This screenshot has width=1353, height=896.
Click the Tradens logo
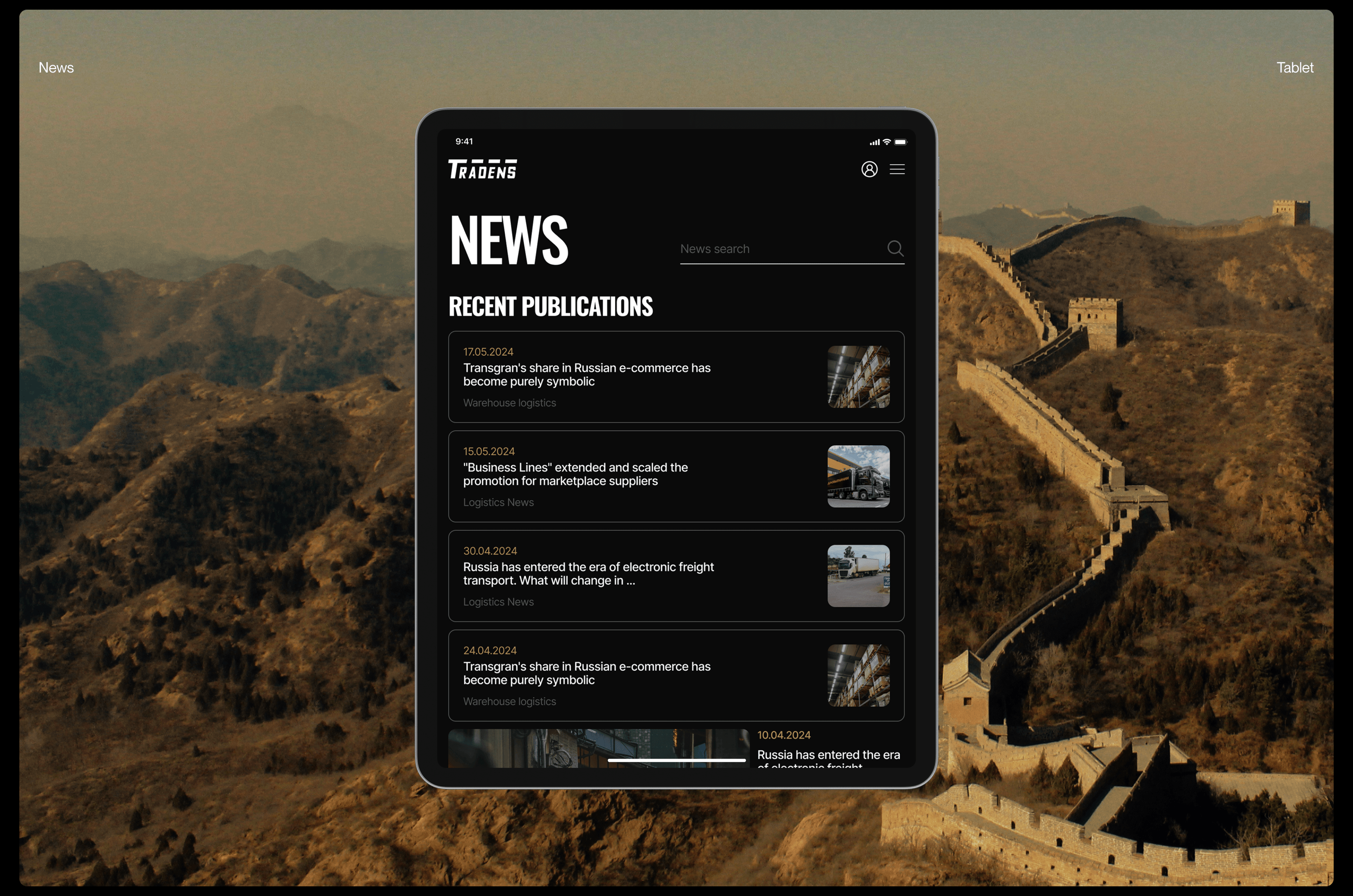[x=482, y=169]
